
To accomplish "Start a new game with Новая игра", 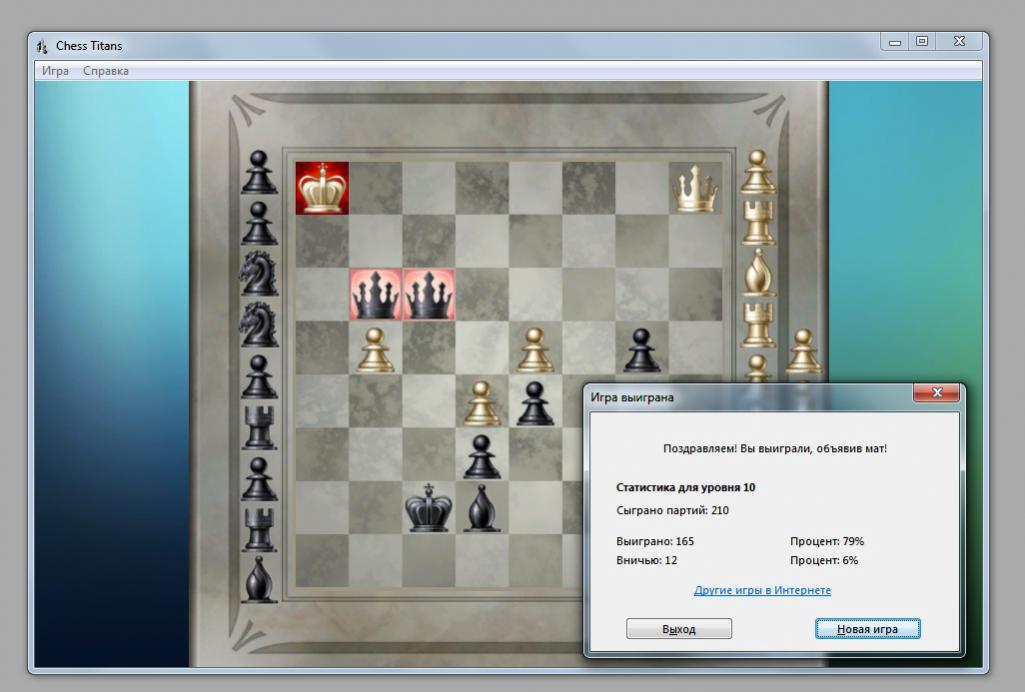I will 867,629.
